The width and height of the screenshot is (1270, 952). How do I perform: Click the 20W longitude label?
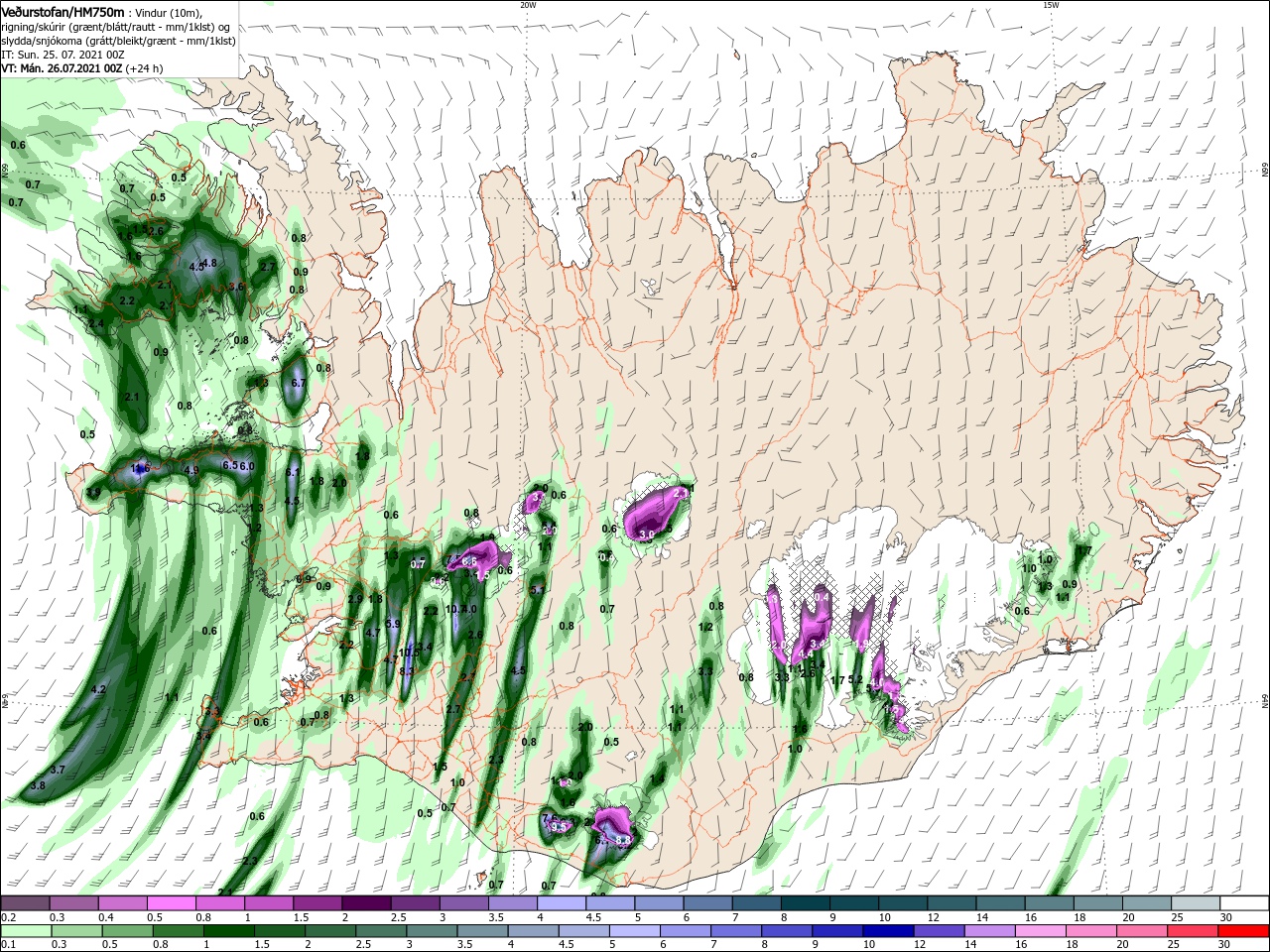click(528, 4)
